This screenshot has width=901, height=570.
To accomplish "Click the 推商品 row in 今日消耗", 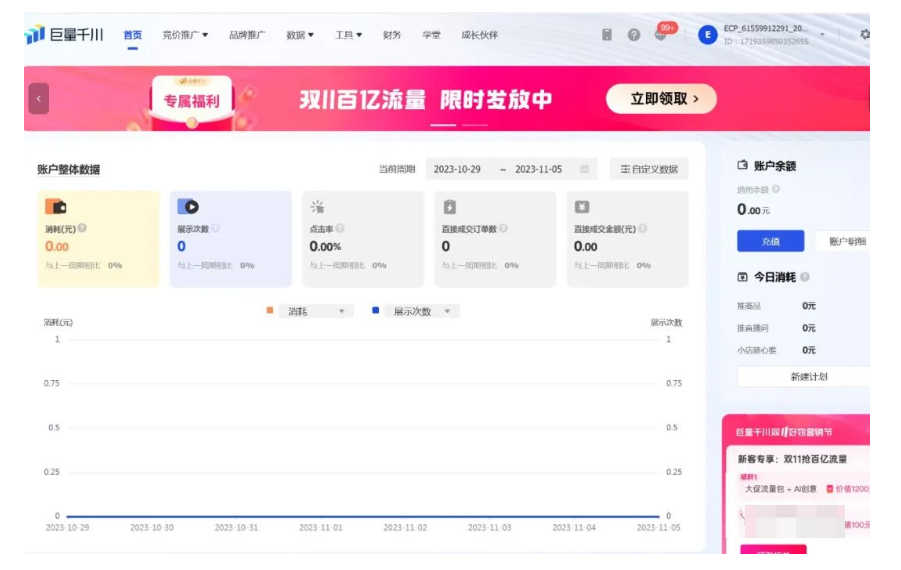I will tap(776, 306).
